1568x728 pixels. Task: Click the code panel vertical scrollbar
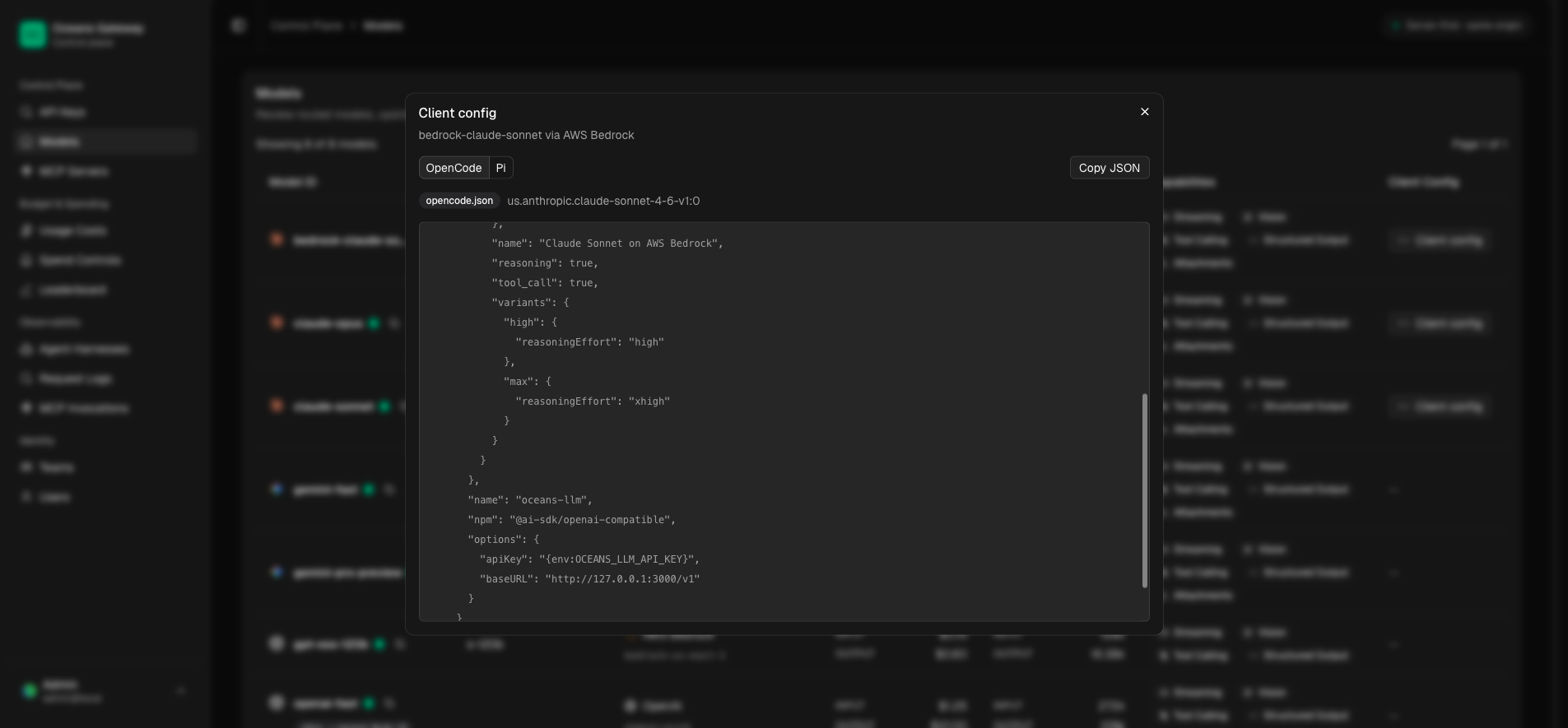coord(1144,490)
